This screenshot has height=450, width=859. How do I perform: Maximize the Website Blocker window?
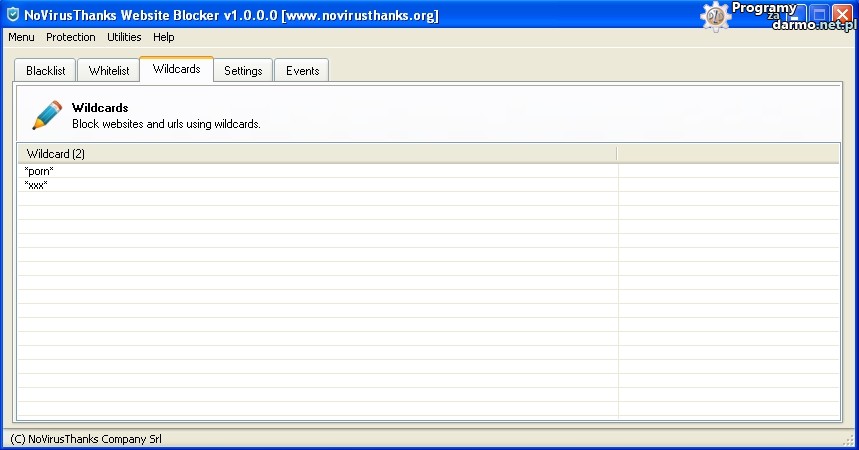click(819, 15)
